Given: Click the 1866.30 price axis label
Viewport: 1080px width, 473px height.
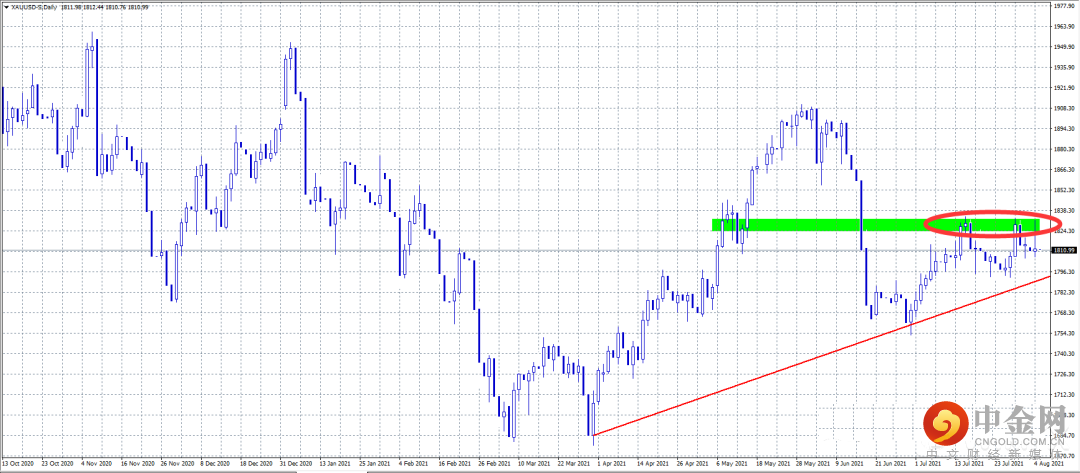Looking at the screenshot, I should pos(1065,169).
